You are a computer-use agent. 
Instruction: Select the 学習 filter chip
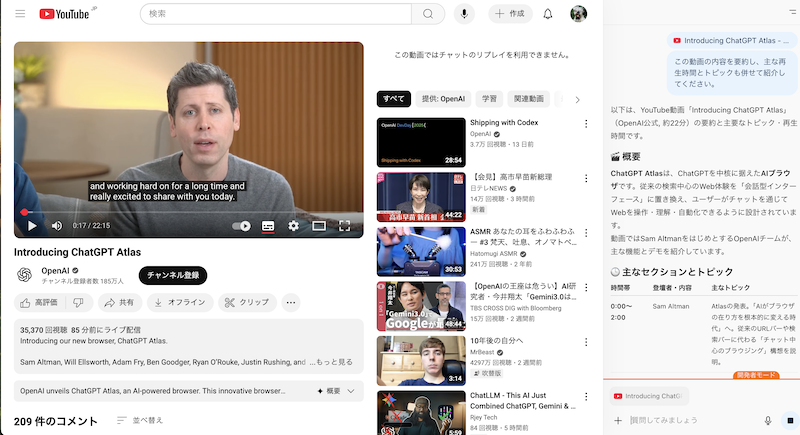pos(489,99)
